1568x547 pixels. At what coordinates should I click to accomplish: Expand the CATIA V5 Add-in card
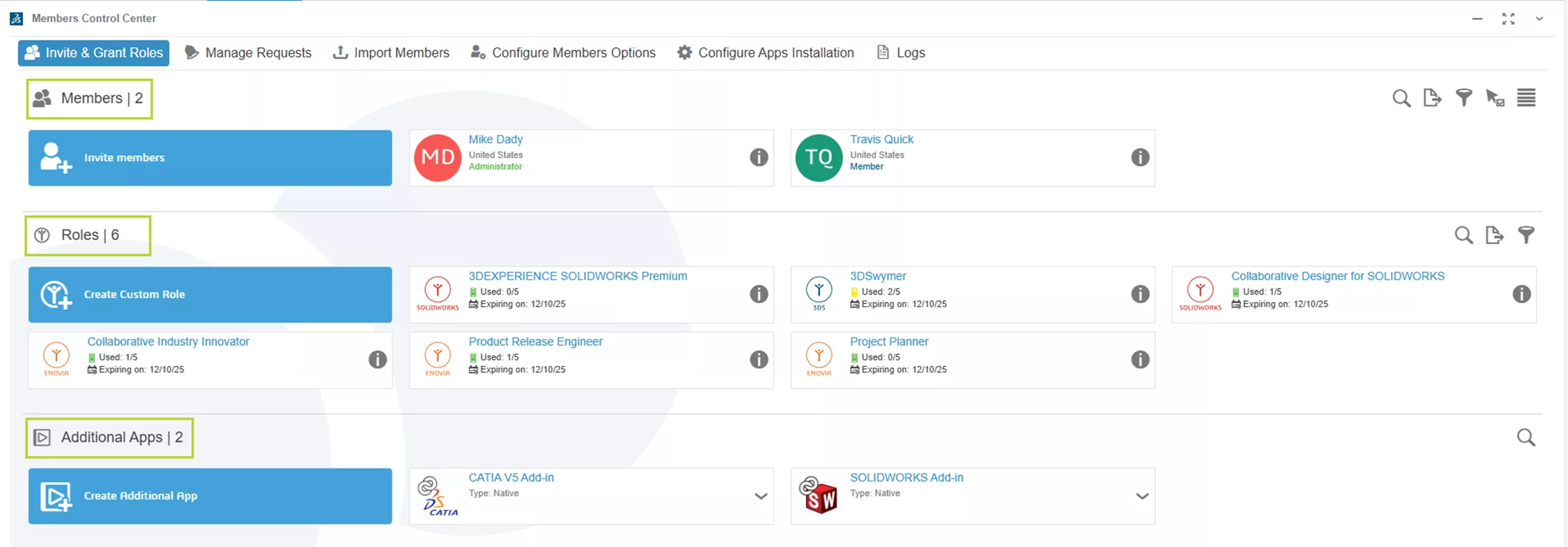pyautogui.click(x=761, y=496)
